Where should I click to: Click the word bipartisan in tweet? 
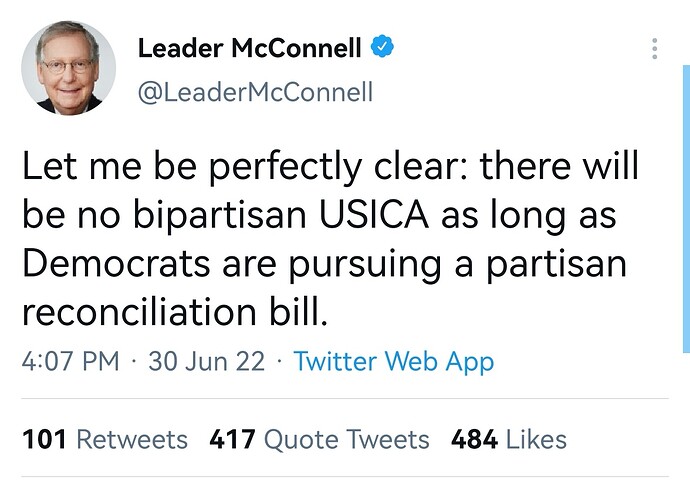220,216
